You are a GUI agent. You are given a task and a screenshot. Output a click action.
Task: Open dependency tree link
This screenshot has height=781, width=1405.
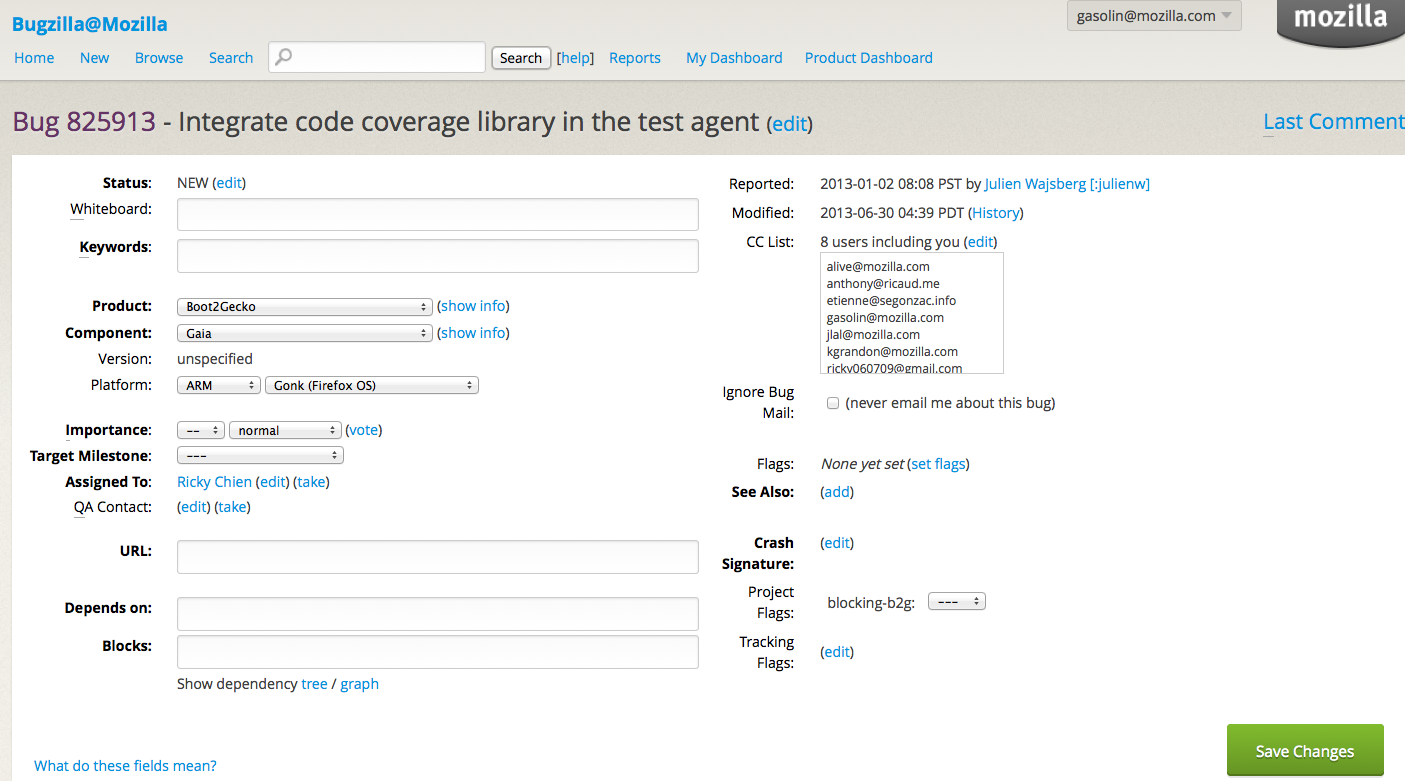tap(314, 684)
